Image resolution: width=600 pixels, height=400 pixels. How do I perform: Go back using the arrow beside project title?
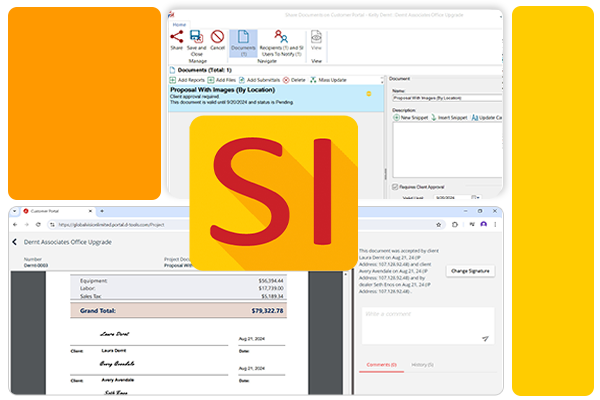click(x=14, y=242)
